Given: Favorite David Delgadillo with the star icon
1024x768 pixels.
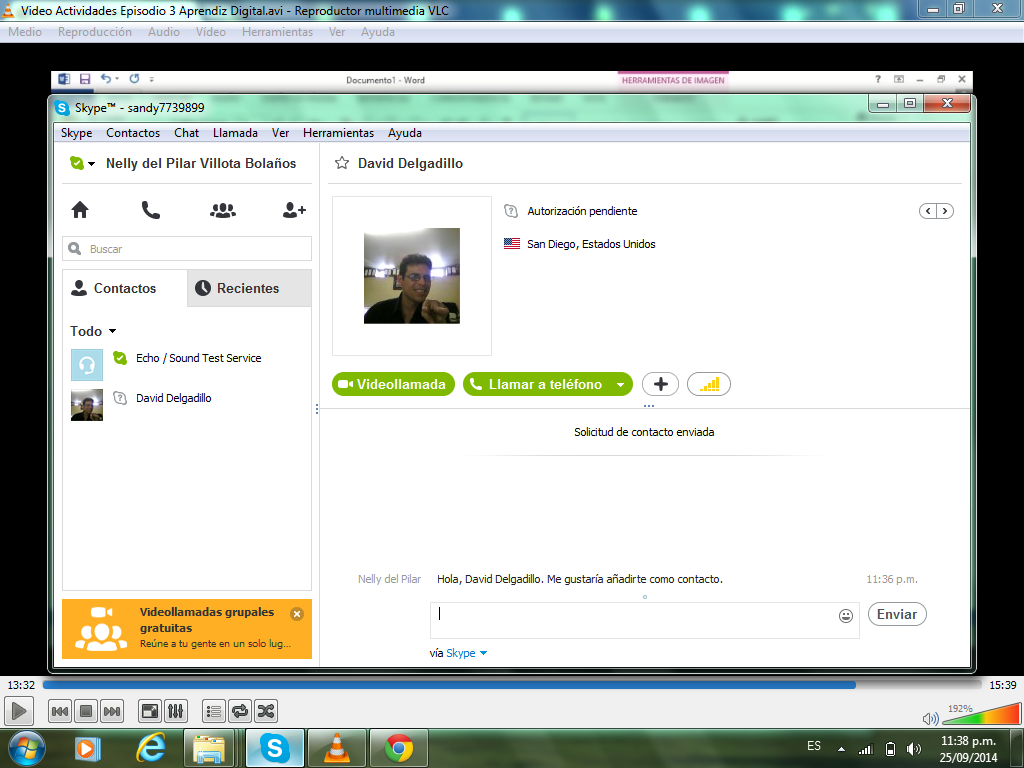Looking at the screenshot, I should coord(342,163).
